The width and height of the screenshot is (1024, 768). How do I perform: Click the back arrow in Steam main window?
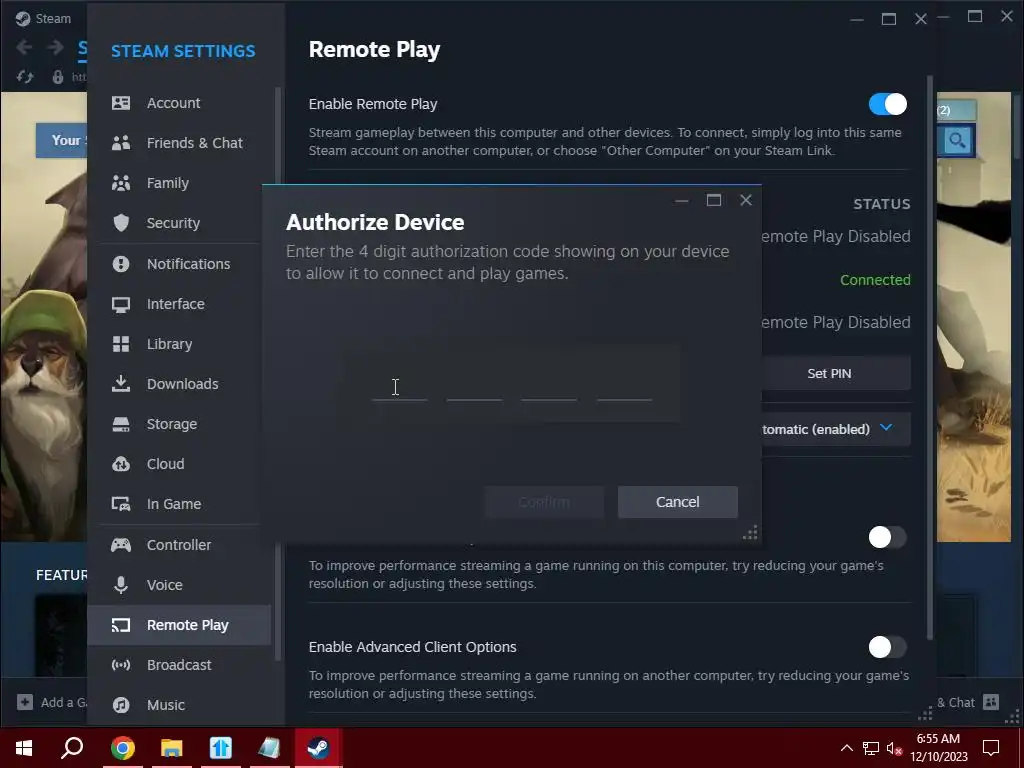pyautogui.click(x=24, y=47)
